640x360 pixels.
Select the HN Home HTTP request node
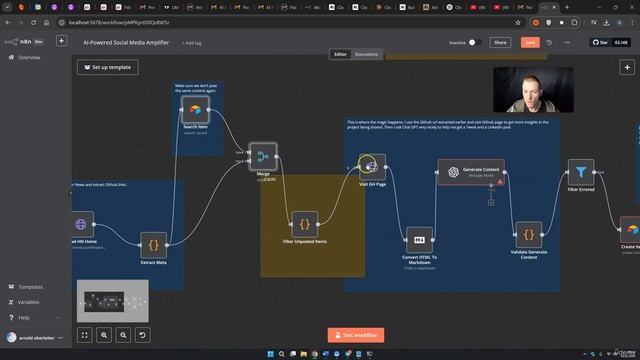[x=82, y=224]
